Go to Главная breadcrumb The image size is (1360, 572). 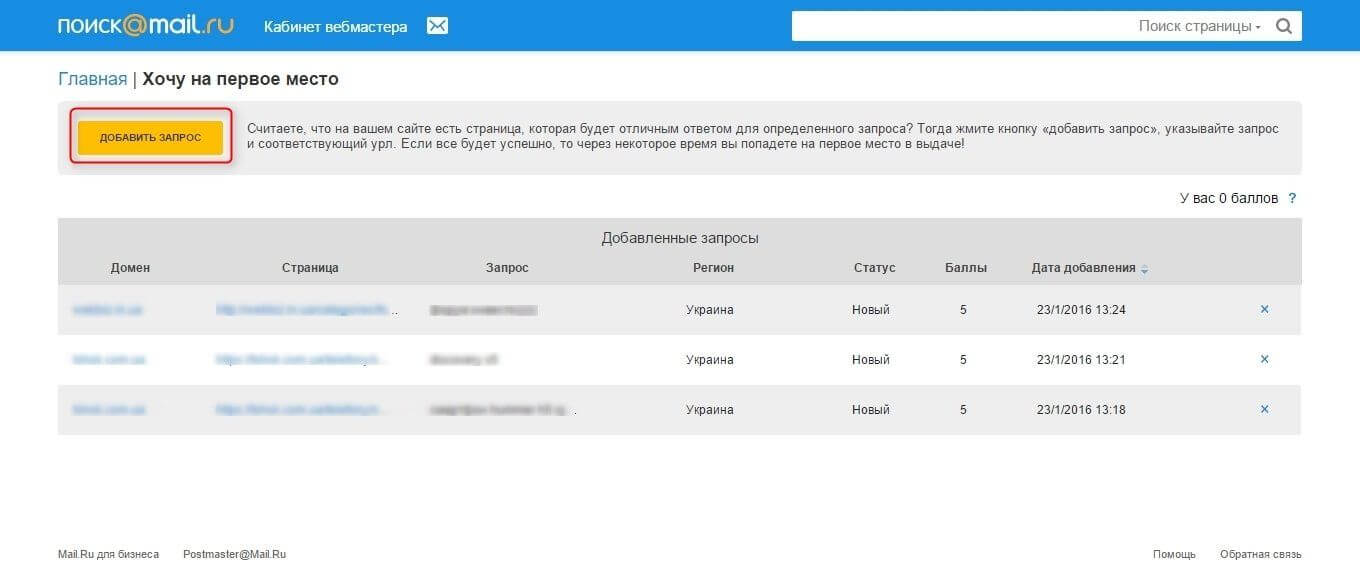[92, 79]
